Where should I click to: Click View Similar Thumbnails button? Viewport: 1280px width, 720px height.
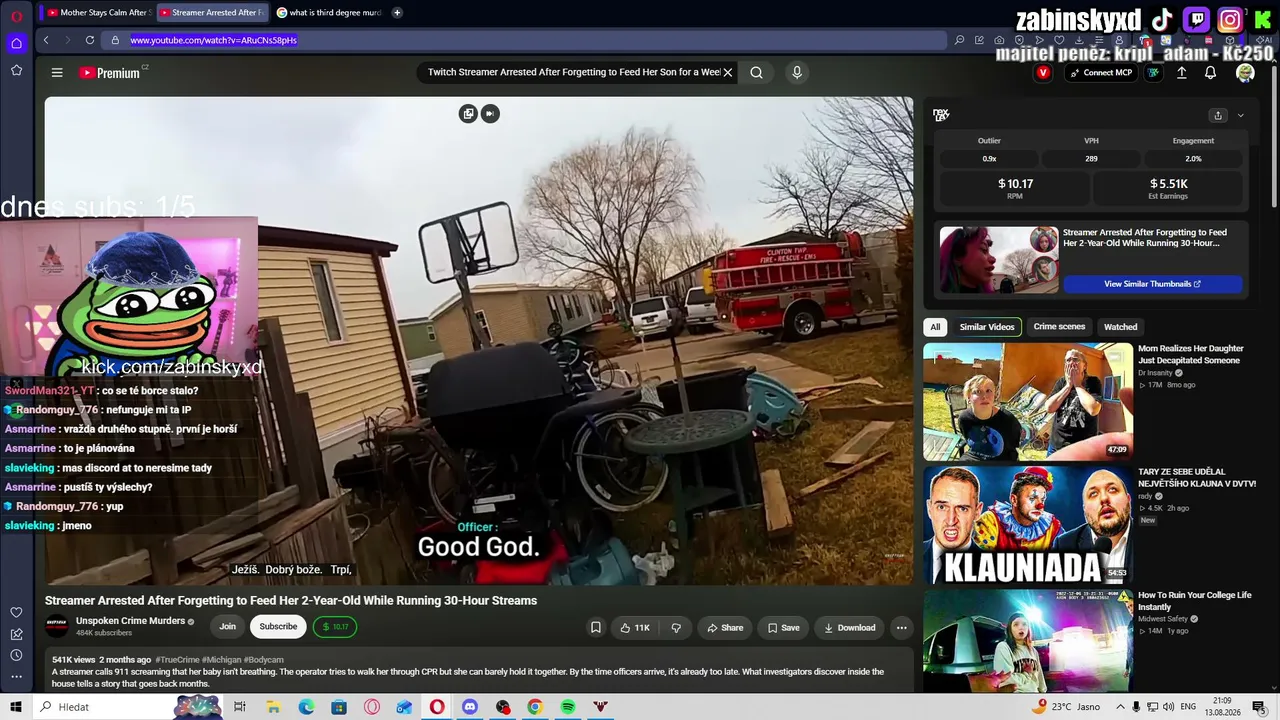coord(1152,284)
